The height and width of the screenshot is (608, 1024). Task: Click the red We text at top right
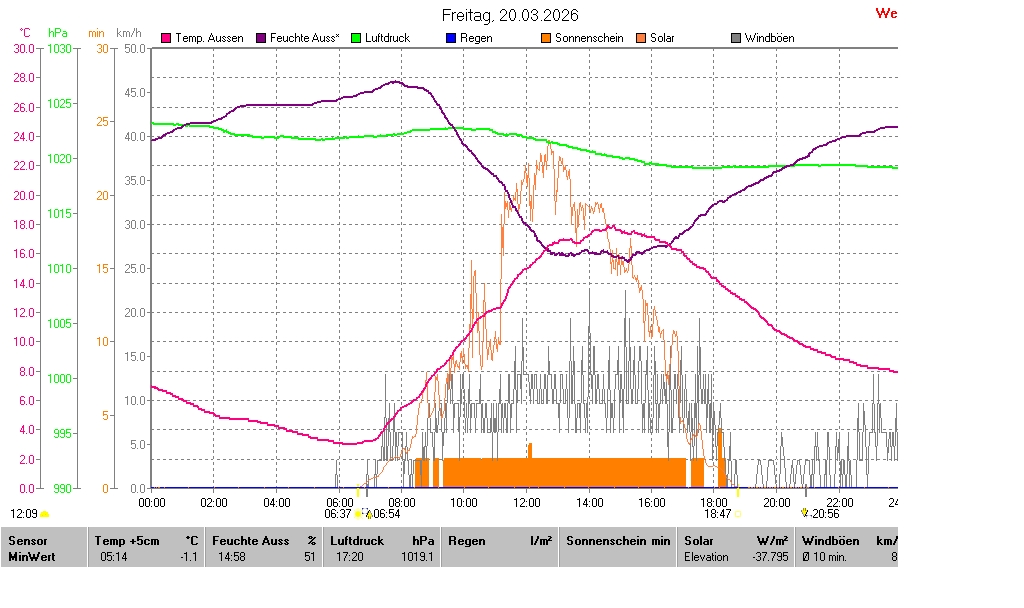tap(886, 14)
